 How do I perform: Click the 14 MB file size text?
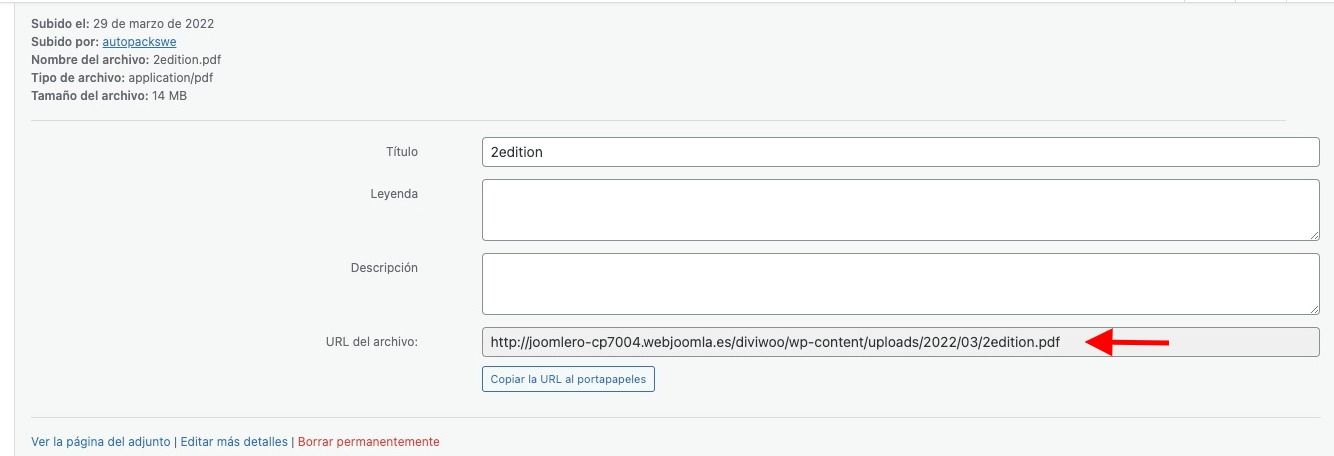click(169, 95)
